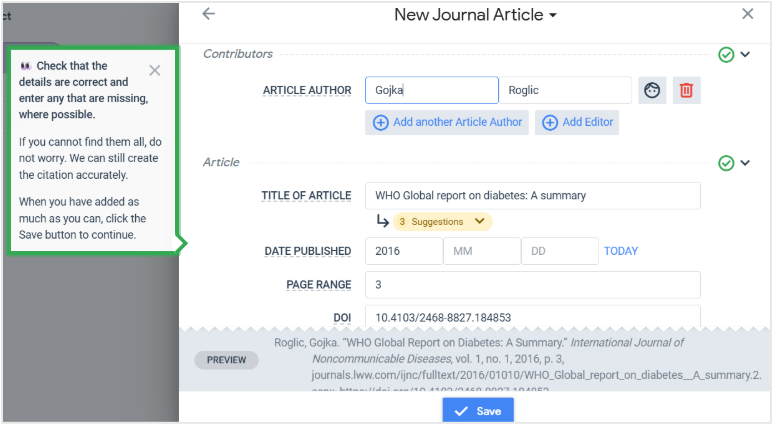774x426 pixels.
Task: Edit the author last name Roglic field
Action: coord(565,90)
